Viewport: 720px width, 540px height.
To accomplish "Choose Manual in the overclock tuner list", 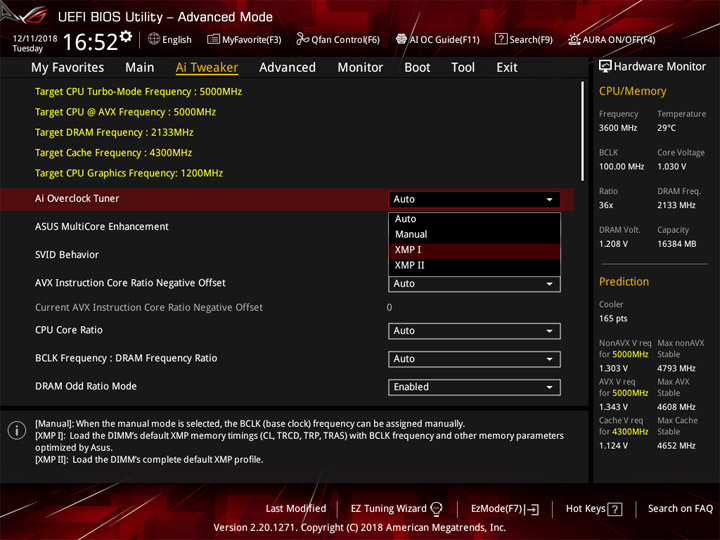I will tap(474, 234).
